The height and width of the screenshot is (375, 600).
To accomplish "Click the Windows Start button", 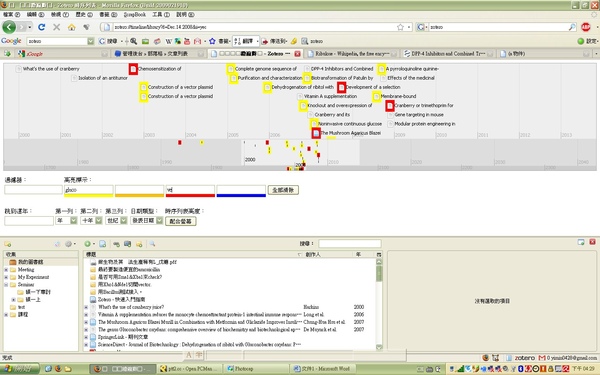I will 20,368.
